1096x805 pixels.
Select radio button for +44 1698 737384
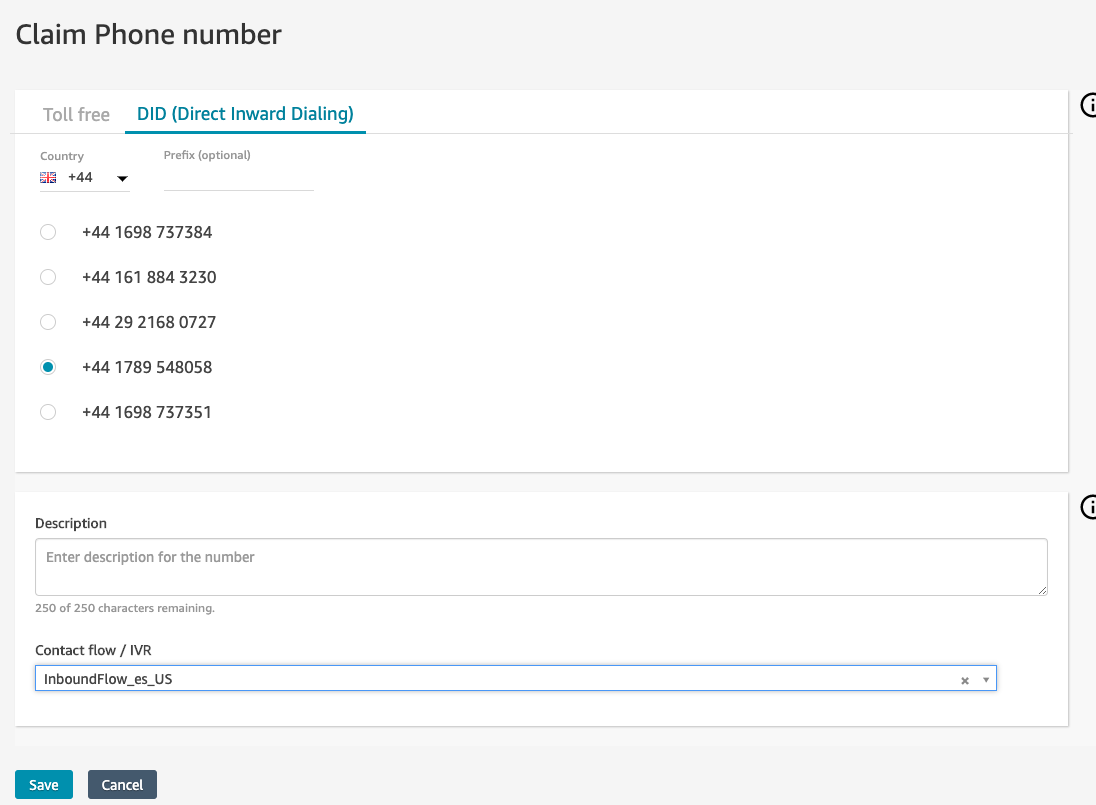pyautogui.click(x=48, y=232)
